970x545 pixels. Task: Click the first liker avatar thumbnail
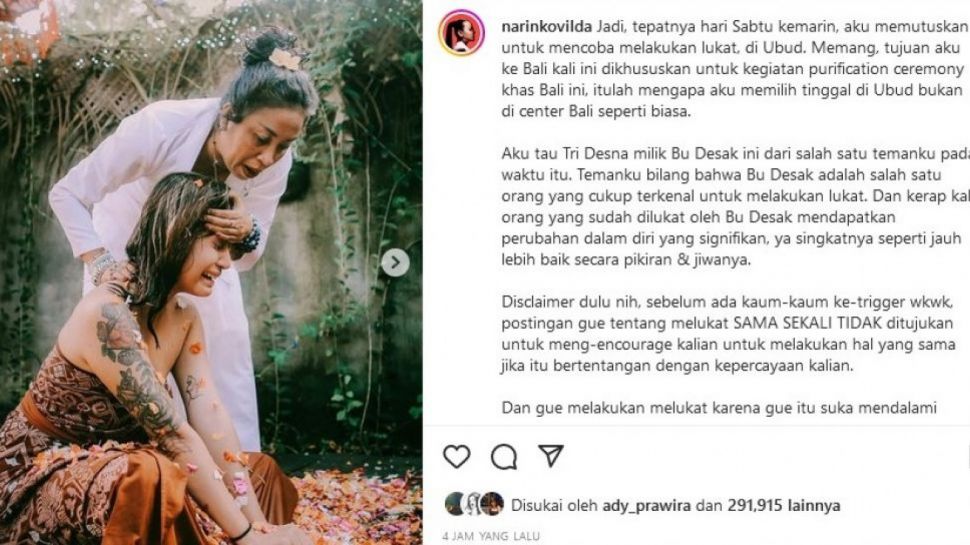(455, 504)
